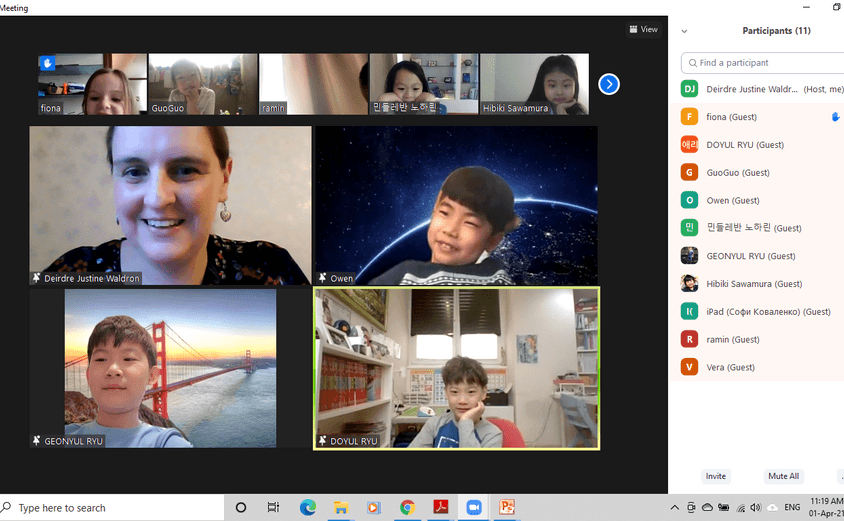Collapse the Participants panel chevron
The width and height of the screenshot is (844, 521).
point(685,31)
